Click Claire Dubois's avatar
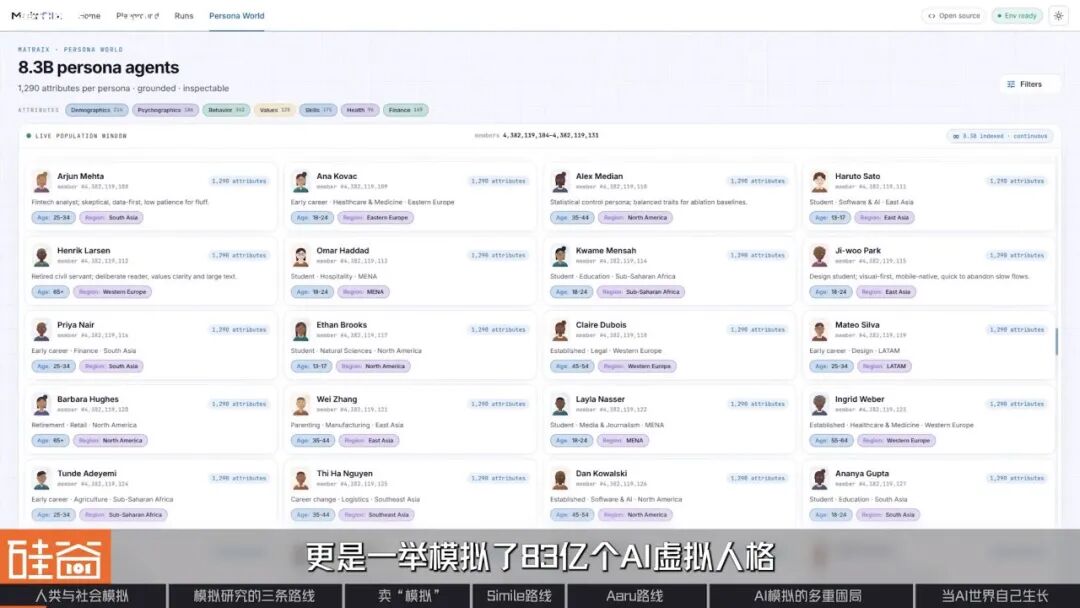1080x608 pixels. pos(561,331)
